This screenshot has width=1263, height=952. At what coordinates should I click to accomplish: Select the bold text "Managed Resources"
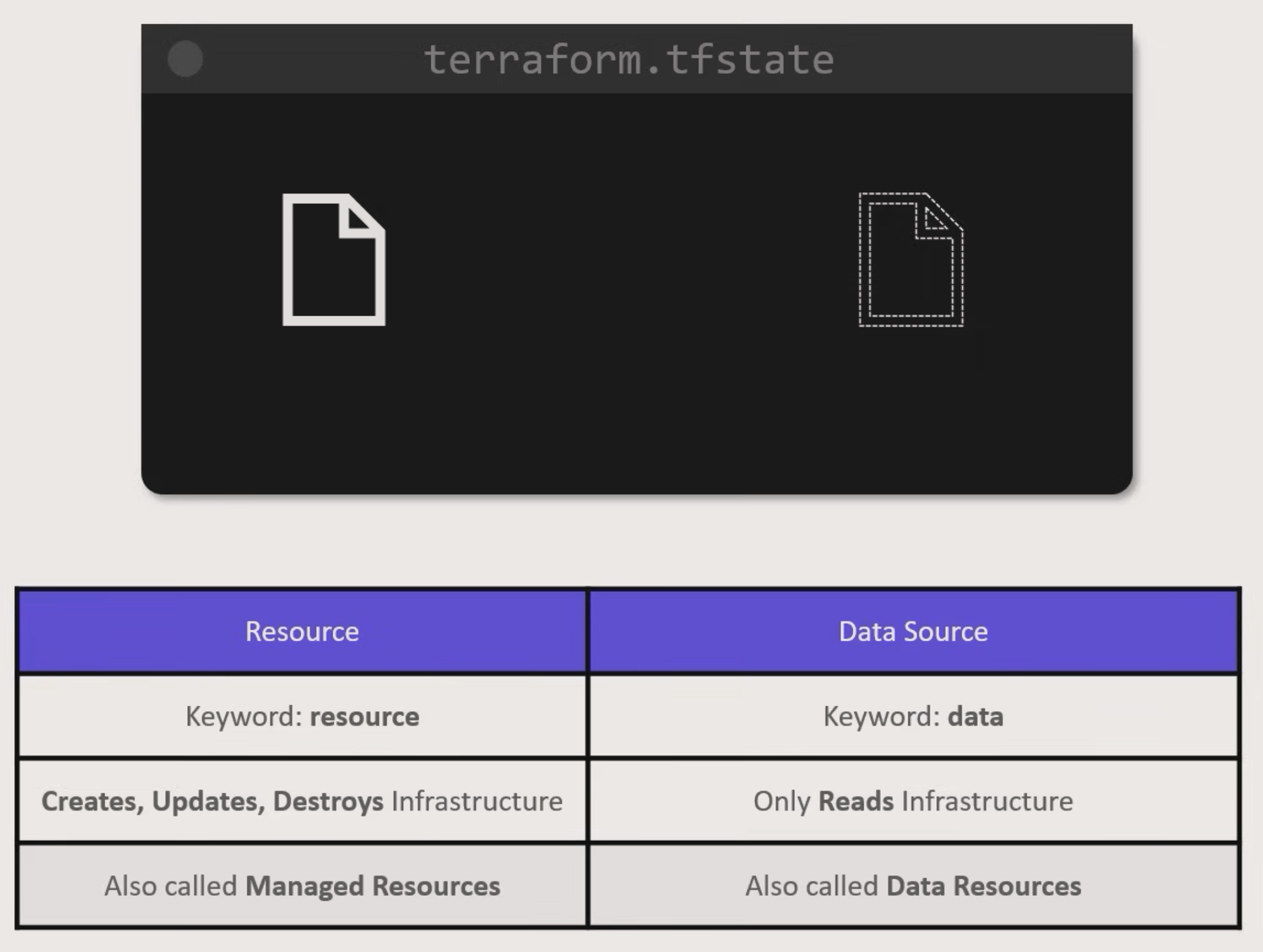tap(372, 886)
